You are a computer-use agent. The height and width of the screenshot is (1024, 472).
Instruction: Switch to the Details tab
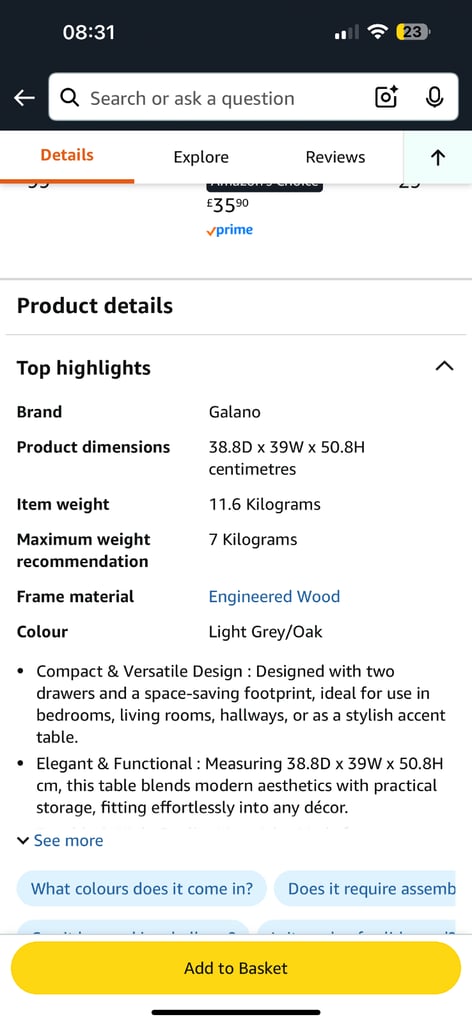(67, 155)
